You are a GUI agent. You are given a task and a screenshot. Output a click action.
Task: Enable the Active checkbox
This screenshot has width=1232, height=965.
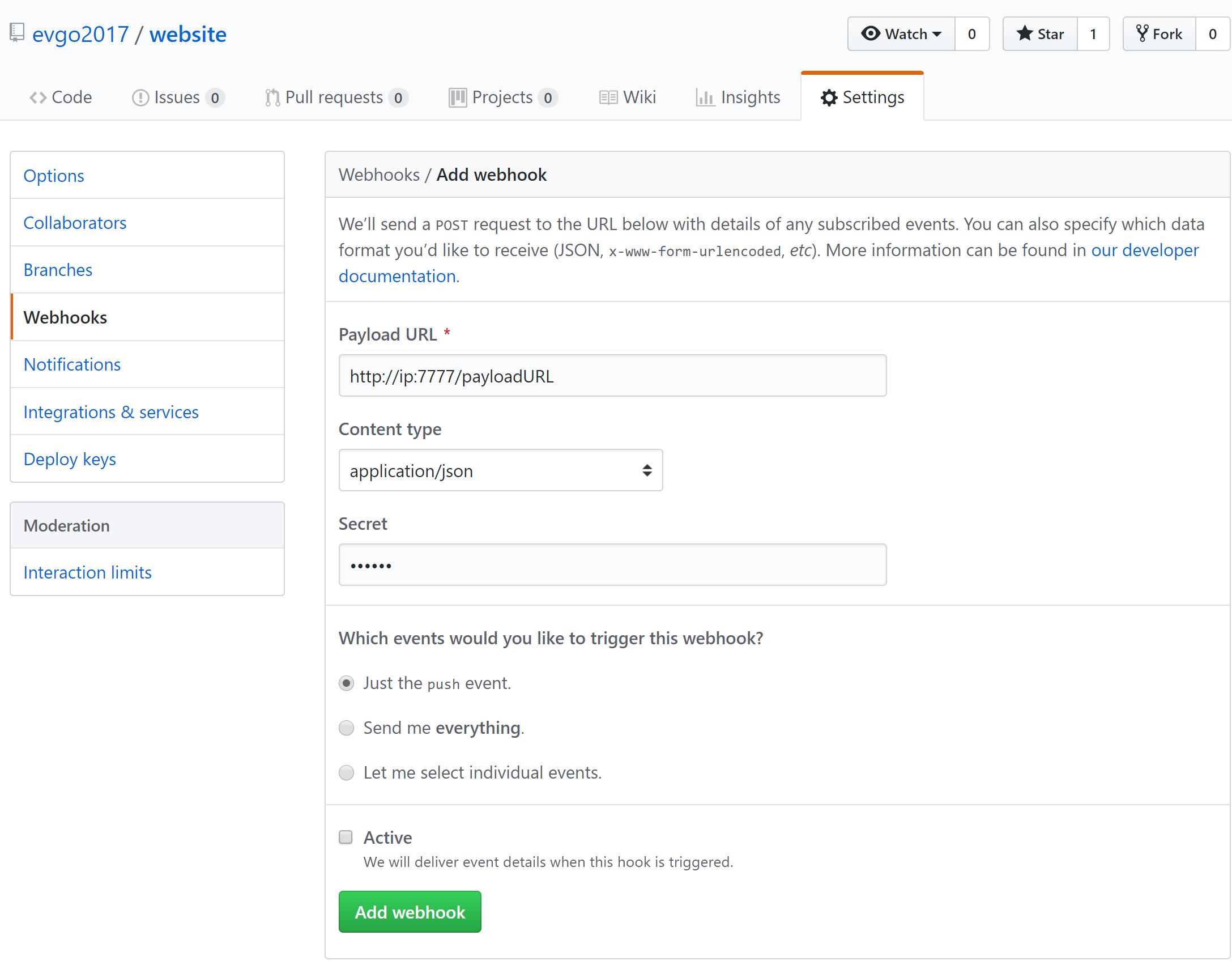(347, 838)
